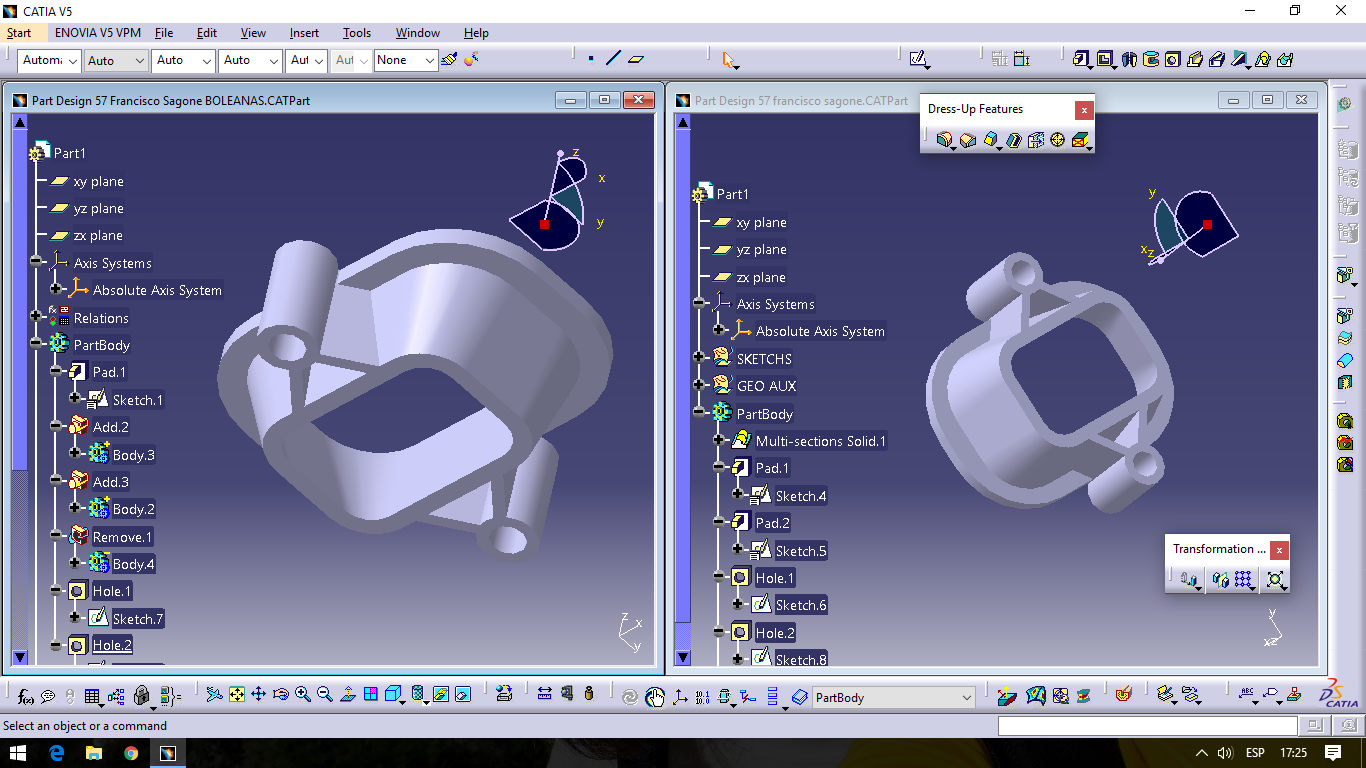The width and height of the screenshot is (1366, 768).
Task: Expand the SKETCHS node in right tree
Action: click(699, 357)
